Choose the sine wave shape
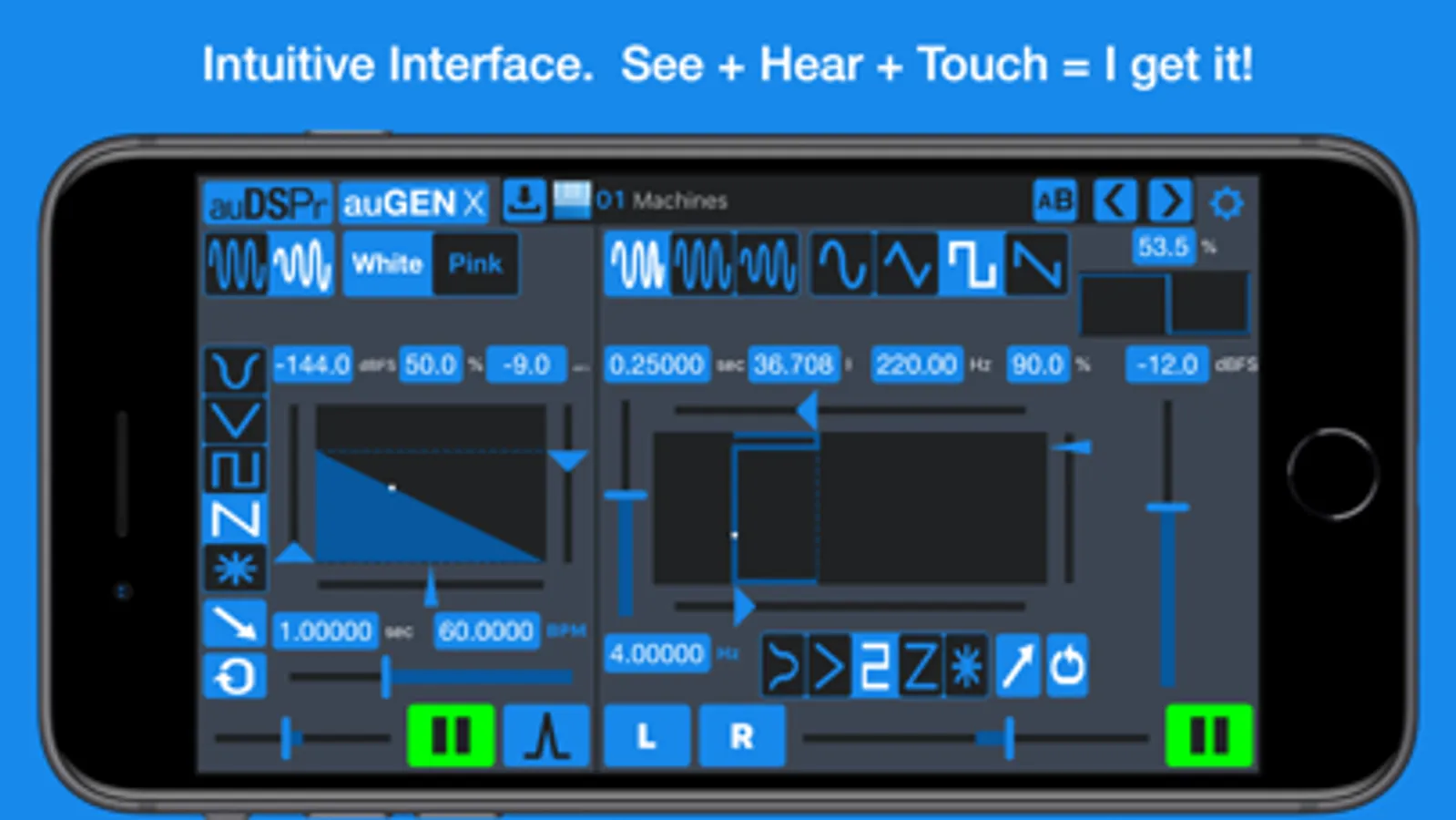Image resolution: width=1456 pixels, height=820 pixels. [841, 264]
